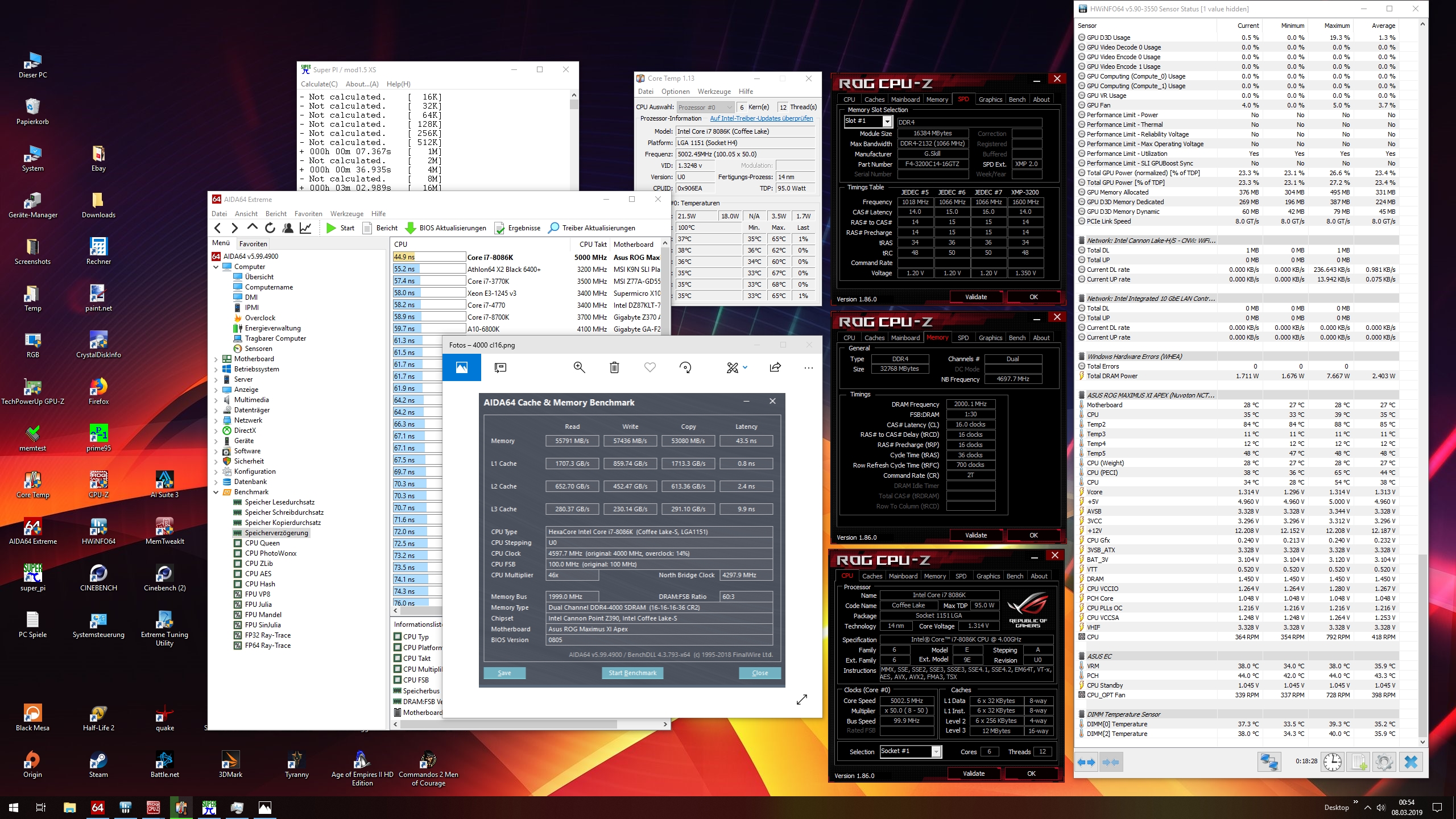This screenshot has height=819, width=1456.
Task: Open the Photos zoom magnifier tool
Action: click(x=579, y=368)
